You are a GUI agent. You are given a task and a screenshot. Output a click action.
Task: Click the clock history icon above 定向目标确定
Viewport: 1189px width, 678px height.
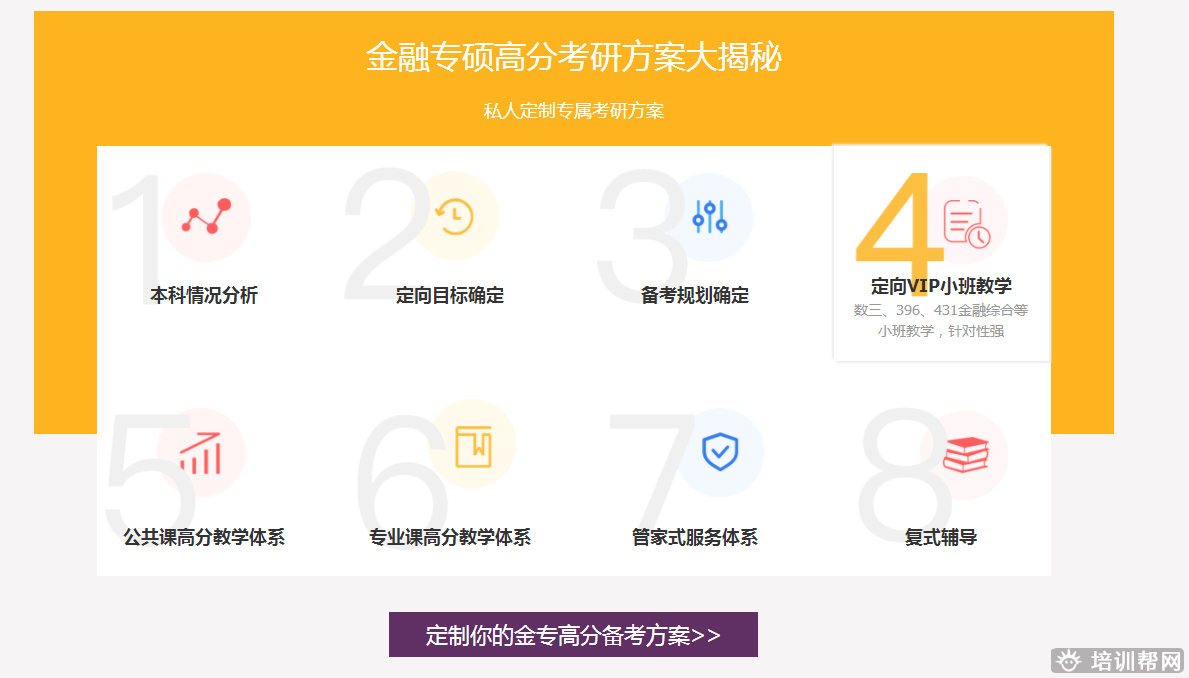coord(454,216)
